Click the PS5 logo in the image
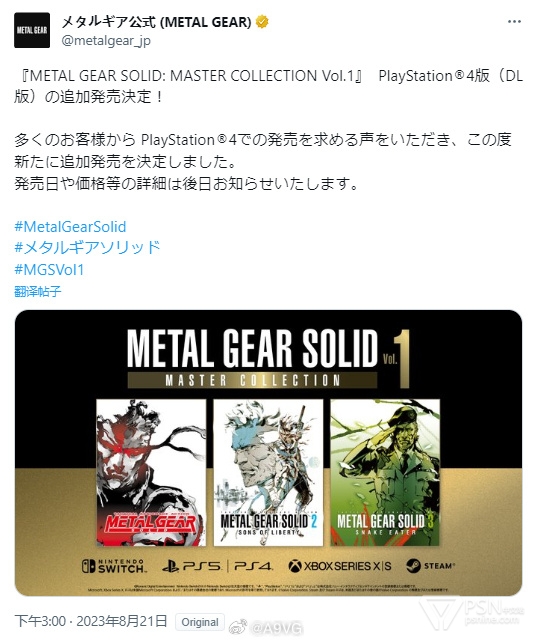The height and width of the screenshot is (642, 535). [192, 566]
